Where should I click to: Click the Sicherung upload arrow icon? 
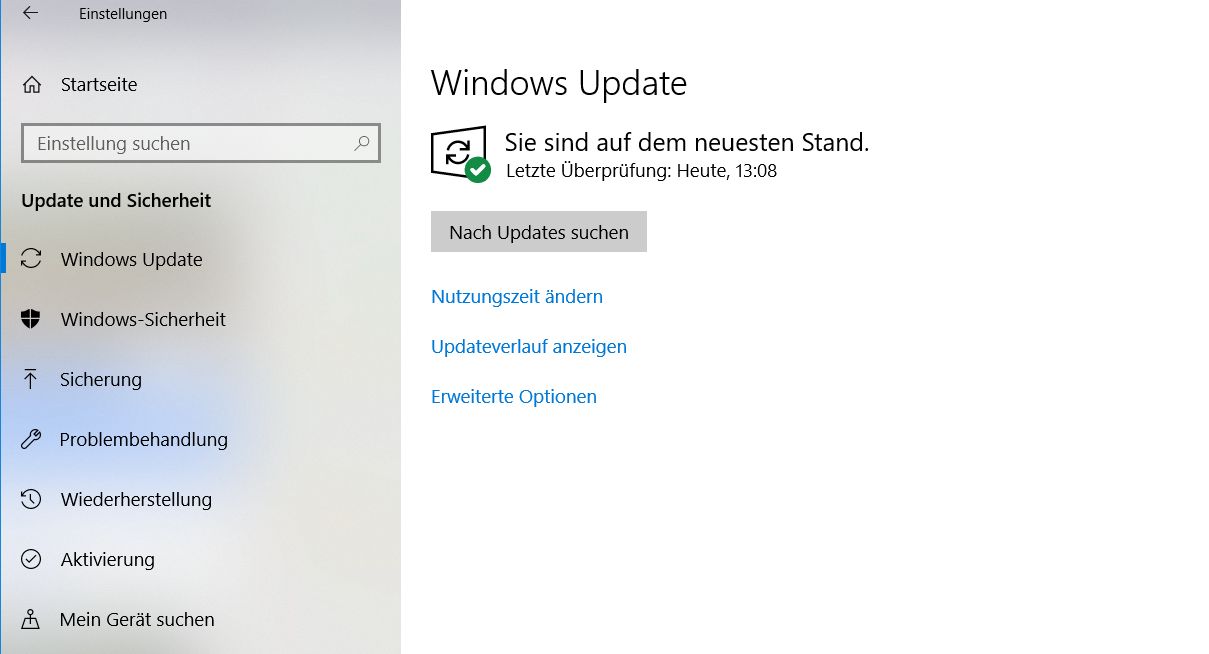point(31,379)
